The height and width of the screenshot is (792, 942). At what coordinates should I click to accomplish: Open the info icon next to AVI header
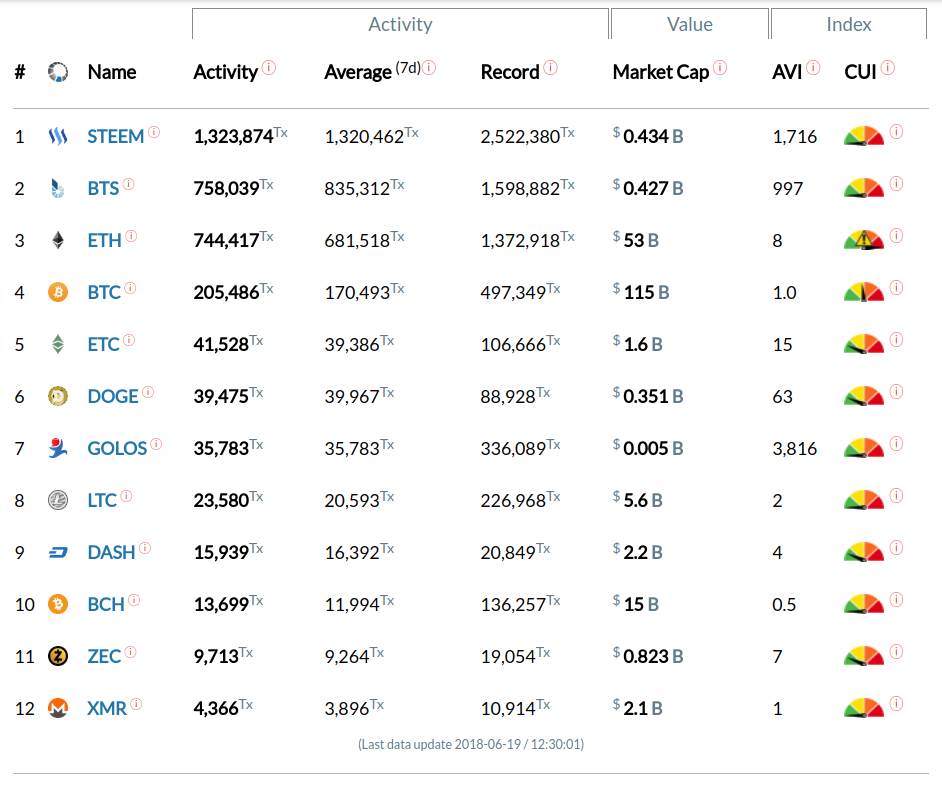tap(813, 68)
